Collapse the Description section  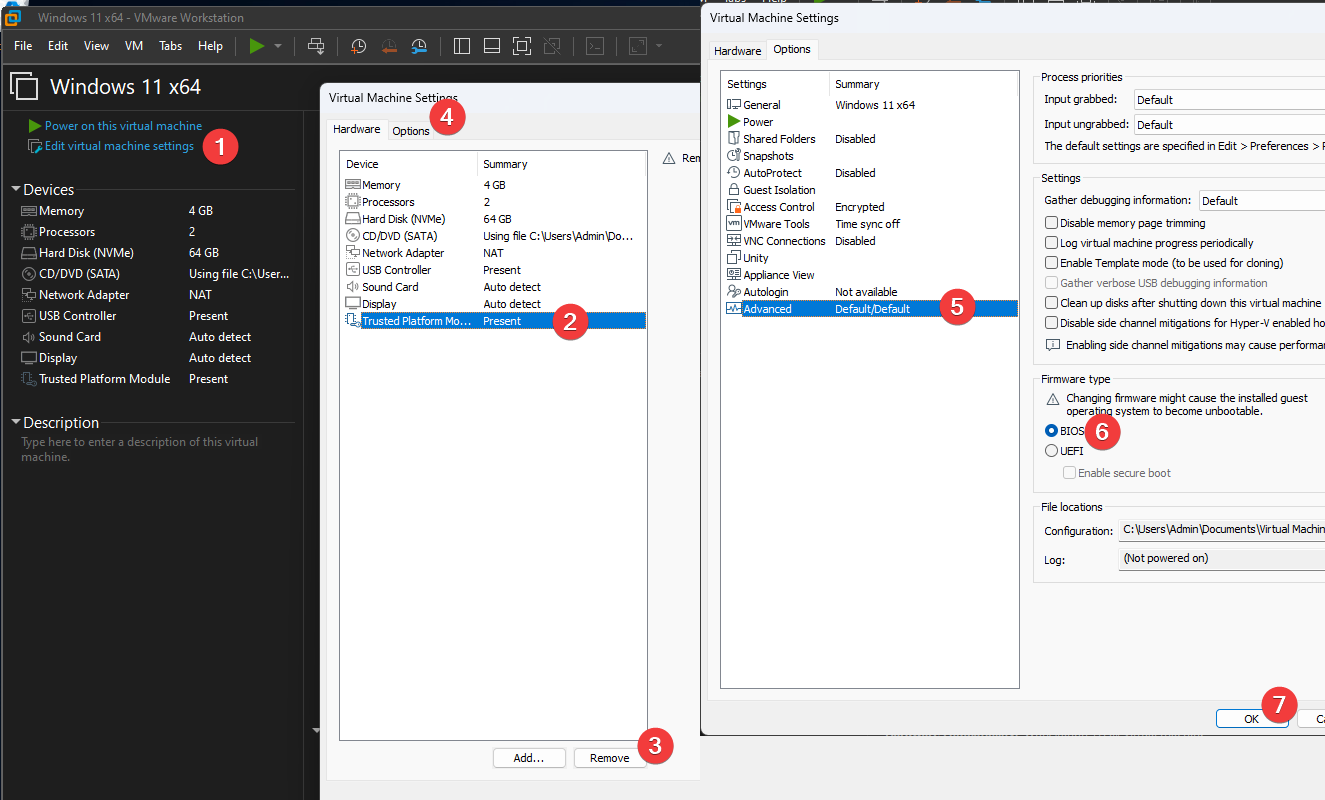(x=16, y=423)
